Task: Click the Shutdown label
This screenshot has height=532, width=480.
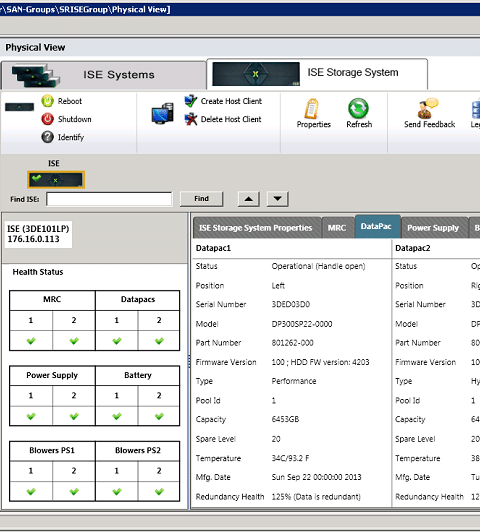Action: click(75, 119)
